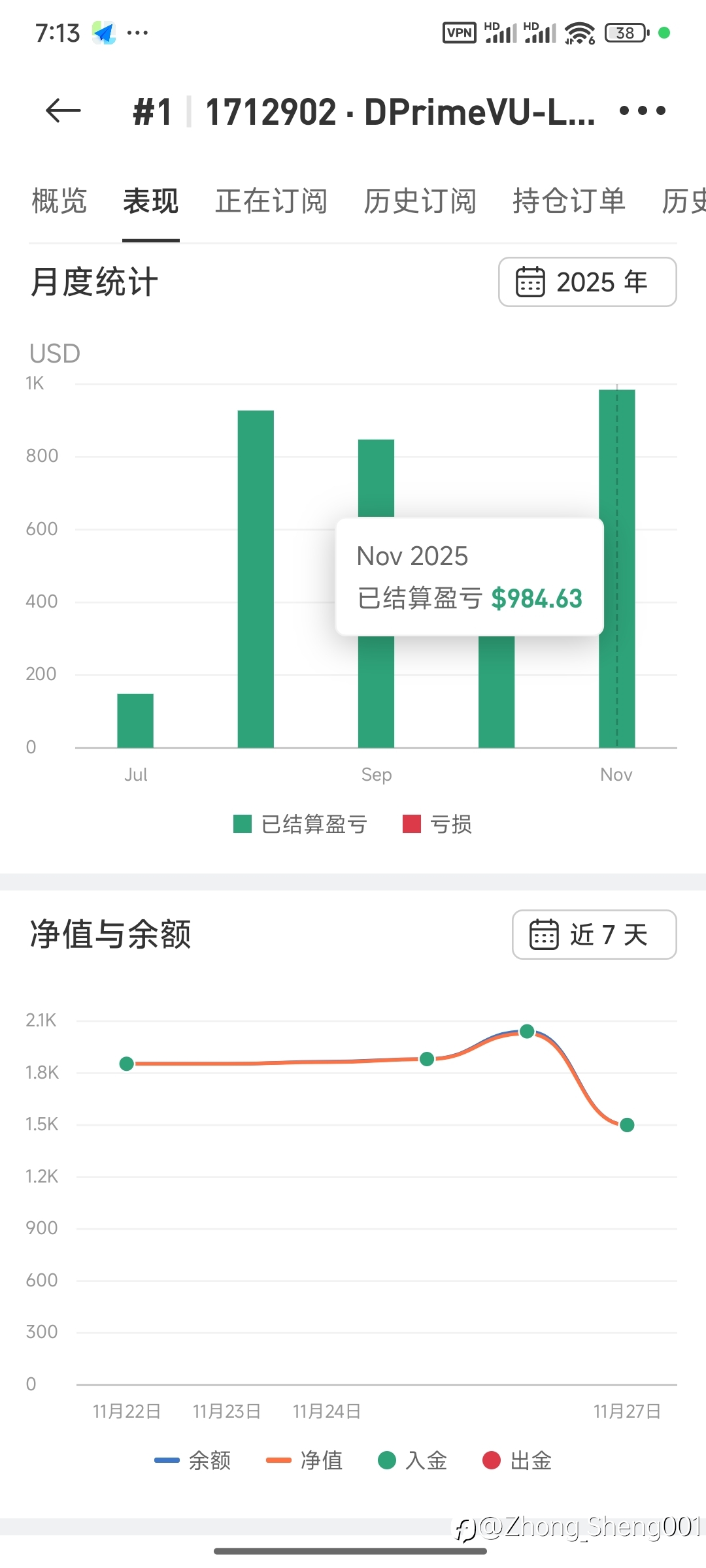Tap the Wi-Fi status icon
The width and height of the screenshot is (706, 1568).
point(580,33)
